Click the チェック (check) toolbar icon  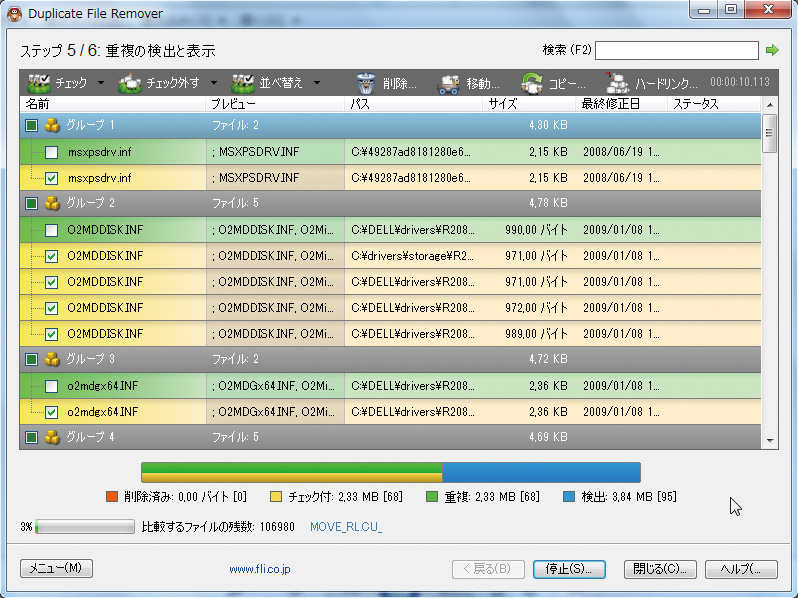(39, 83)
